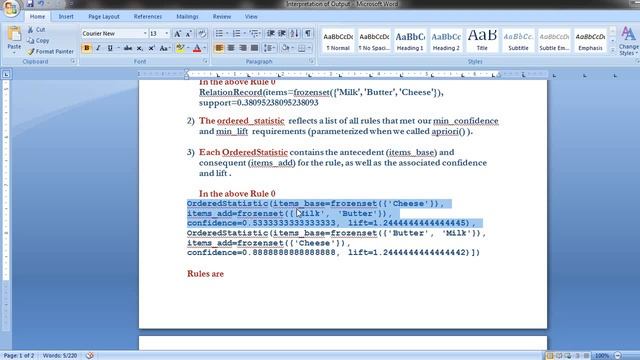Undo last action in Quick Access toolbar
Image resolution: width=640 pixels, height=360 pixels.
(41, 4)
